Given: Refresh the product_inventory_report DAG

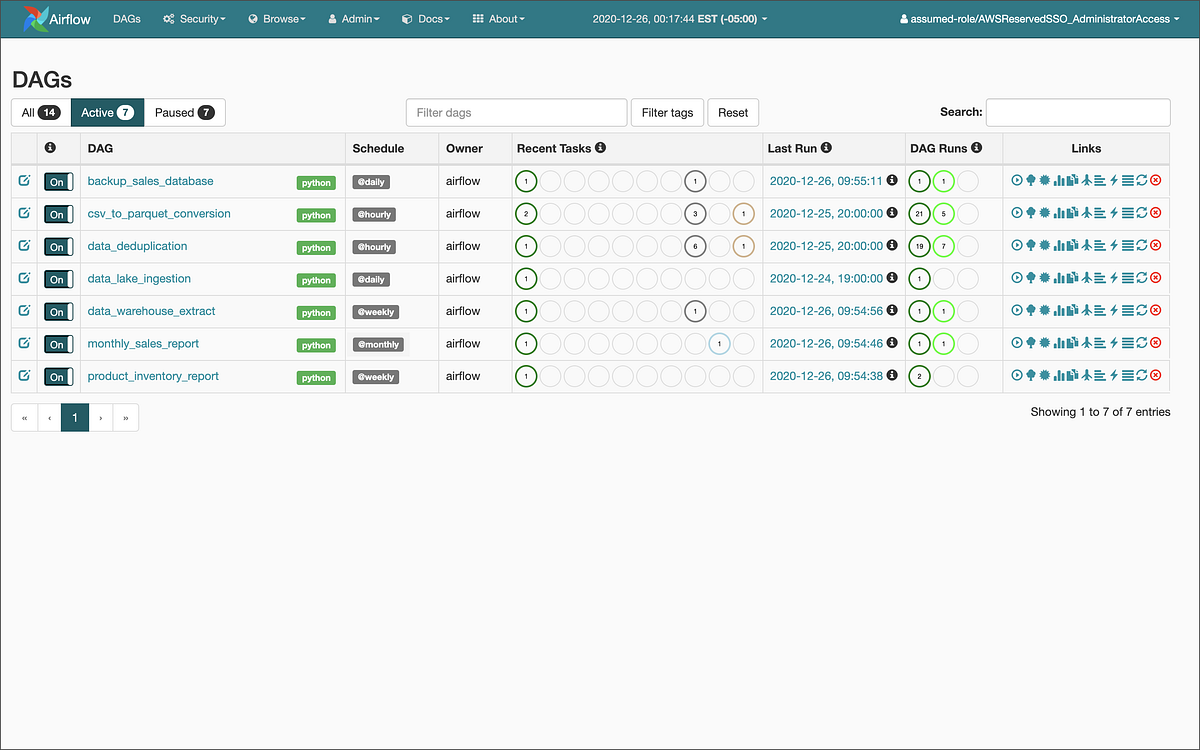Looking at the screenshot, I should (1142, 376).
